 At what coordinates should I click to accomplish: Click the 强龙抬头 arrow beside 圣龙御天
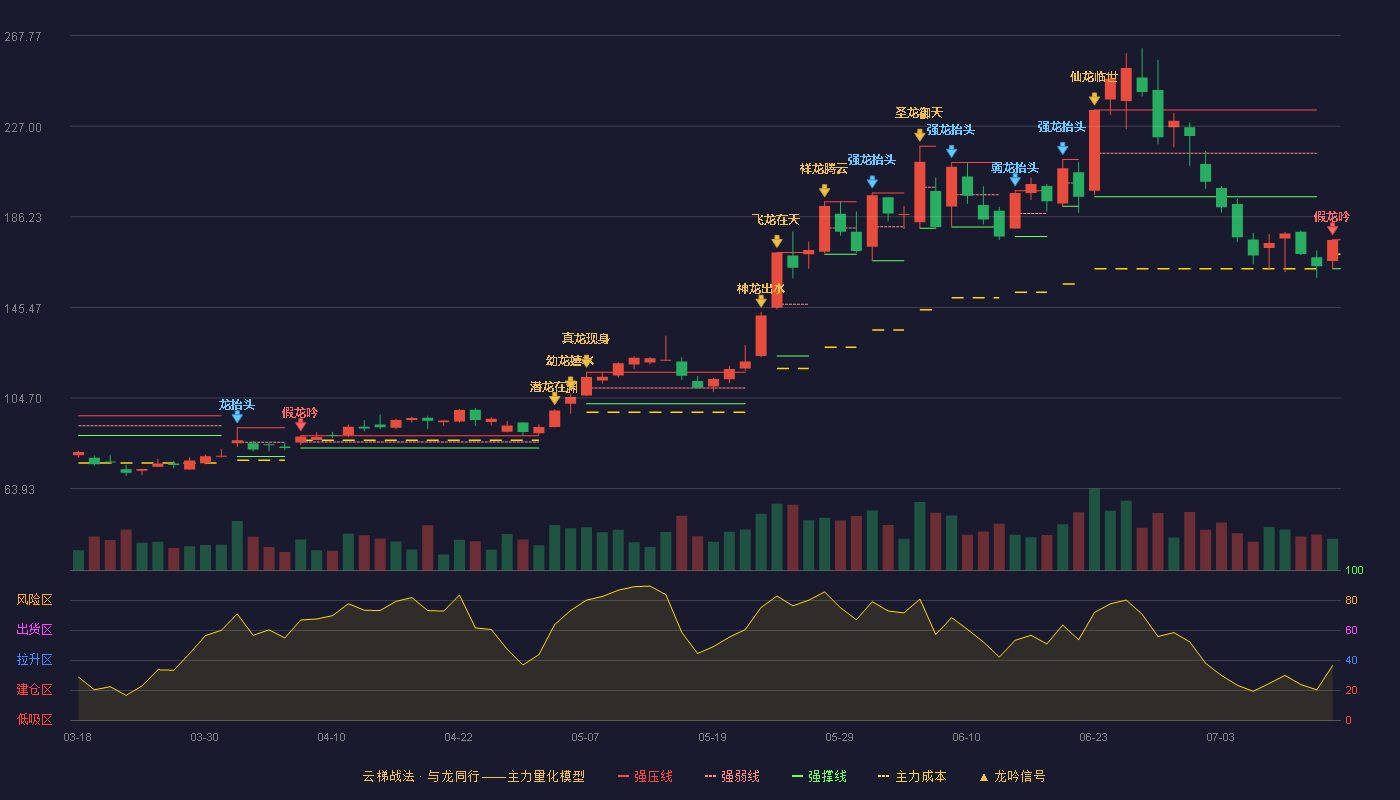click(x=952, y=152)
